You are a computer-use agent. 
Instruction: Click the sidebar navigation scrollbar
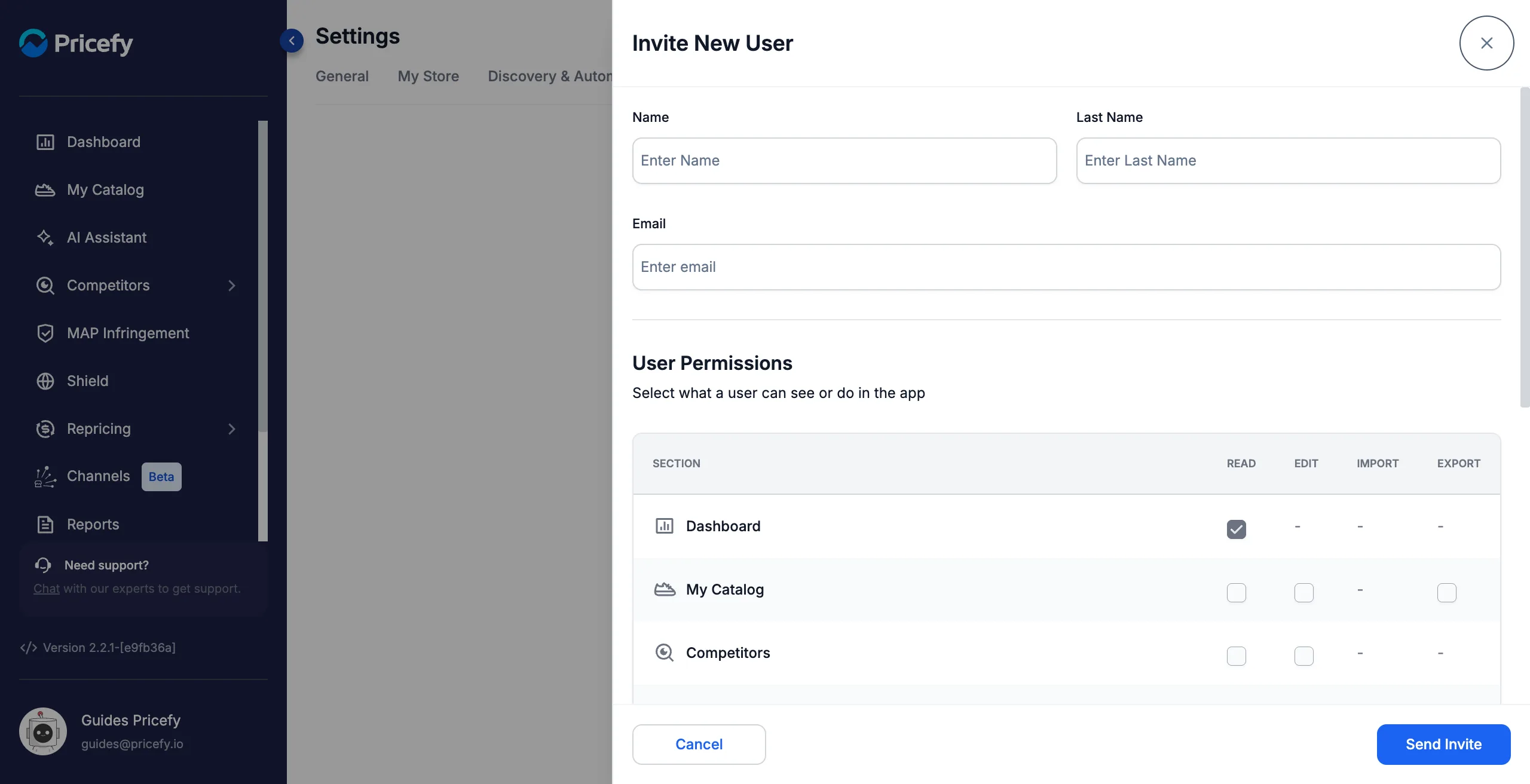click(x=263, y=276)
